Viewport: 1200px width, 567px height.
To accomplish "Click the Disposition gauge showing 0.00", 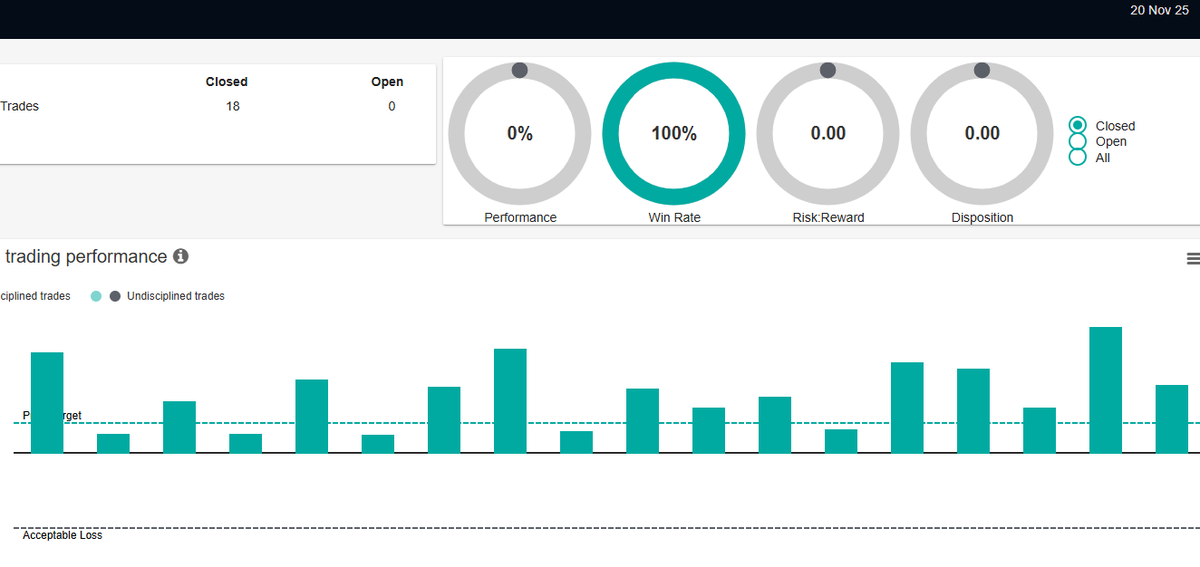I will click(x=982, y=133).
